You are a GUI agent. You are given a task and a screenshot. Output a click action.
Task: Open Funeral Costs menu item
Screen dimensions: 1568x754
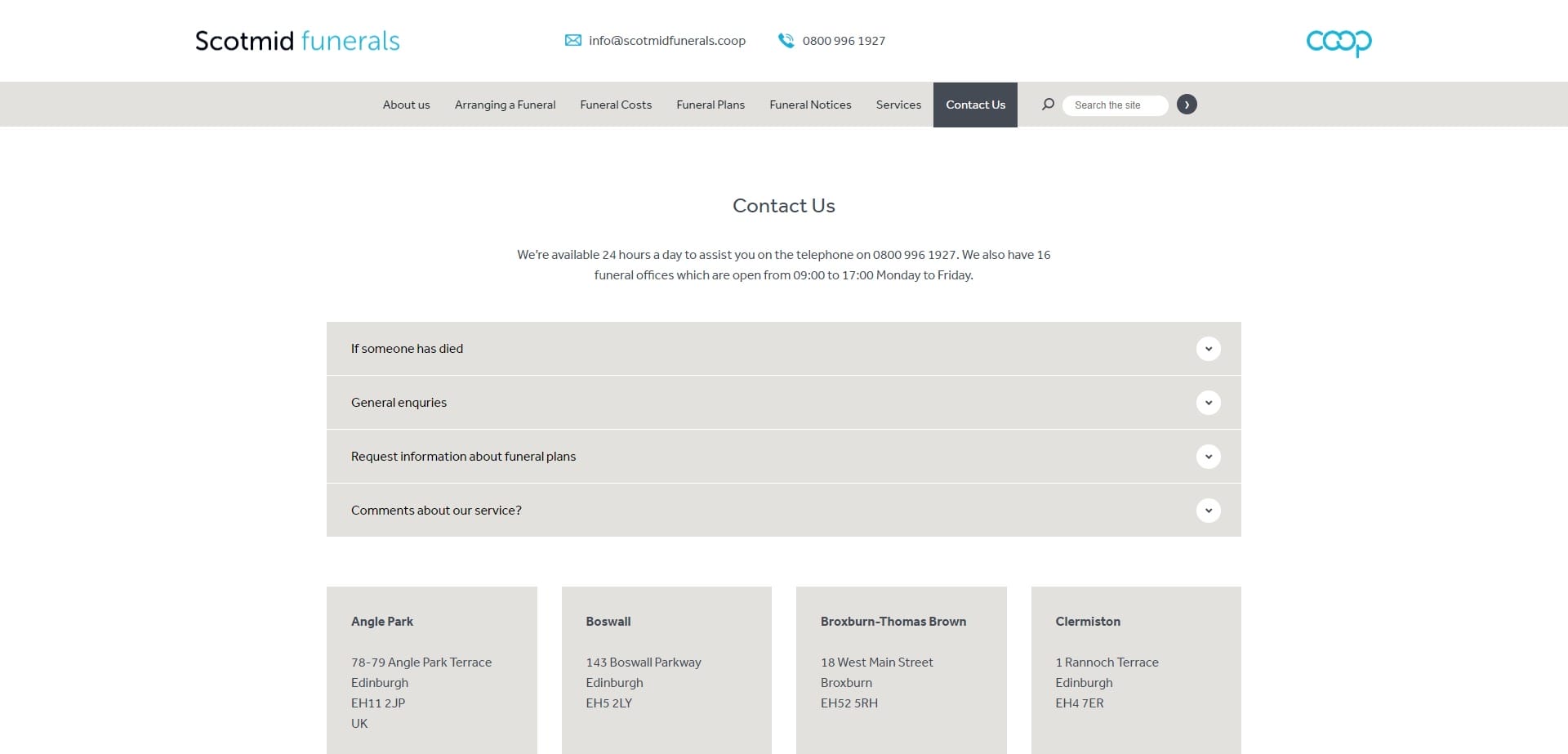point(616,105)
